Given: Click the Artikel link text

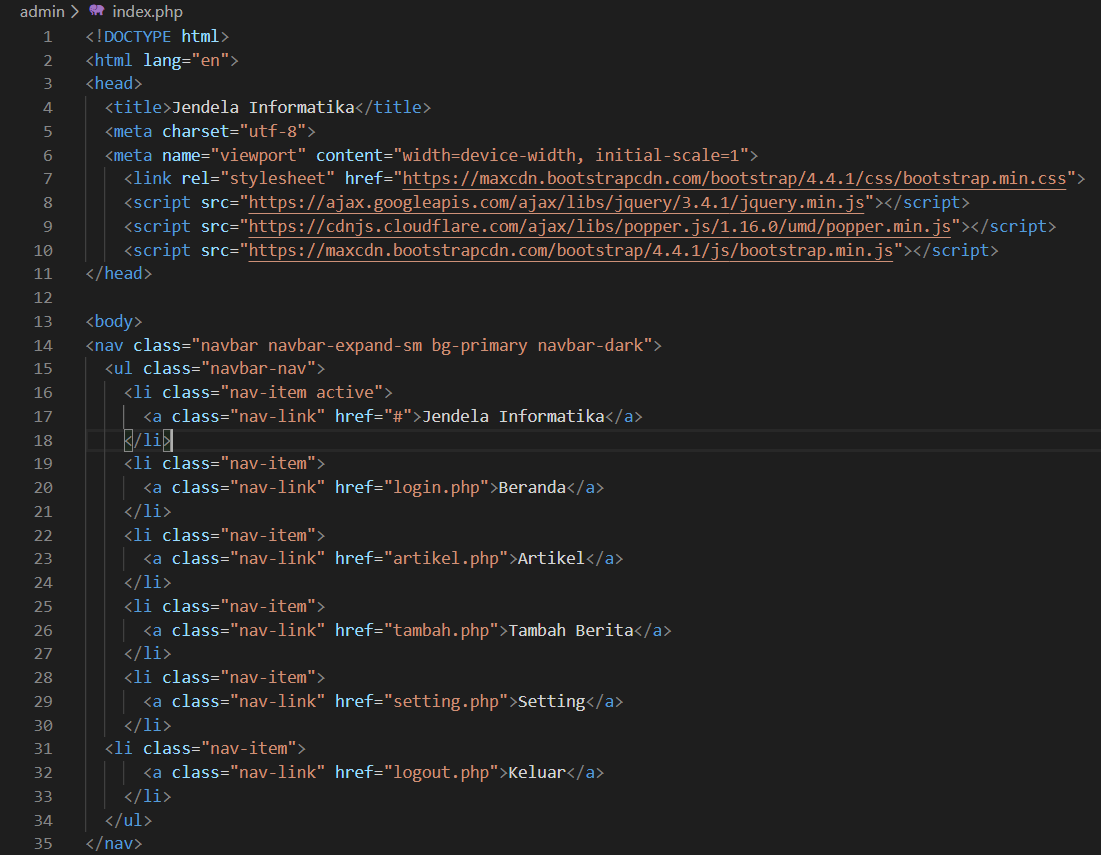Looking at the screenshot, I should click(x=551, y=559).
